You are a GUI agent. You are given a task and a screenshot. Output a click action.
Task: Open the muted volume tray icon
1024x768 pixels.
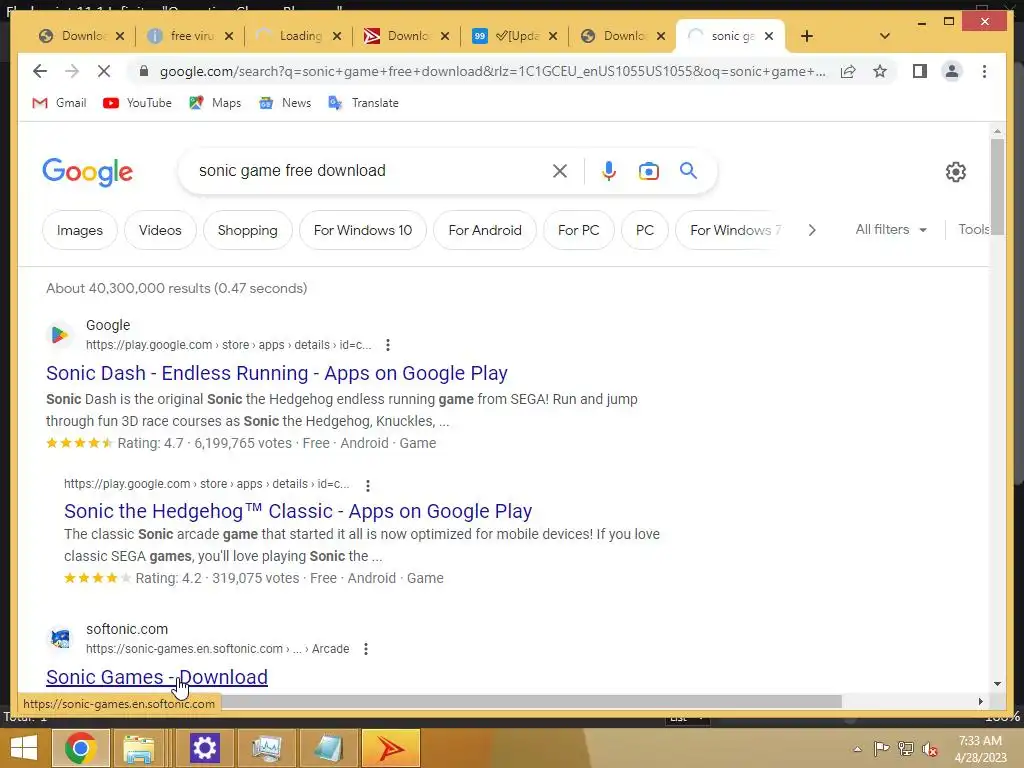click(x=930, y=749)
